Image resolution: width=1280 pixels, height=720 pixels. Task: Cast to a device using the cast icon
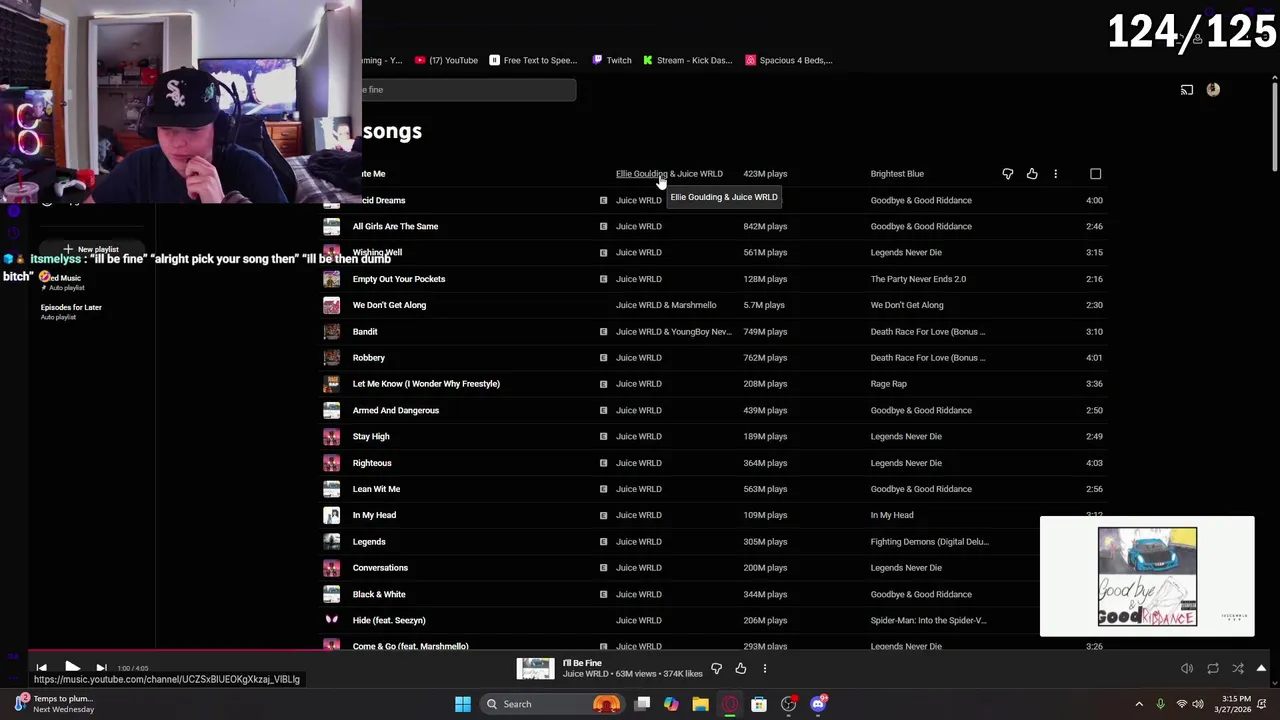[x=1187, y=90]
